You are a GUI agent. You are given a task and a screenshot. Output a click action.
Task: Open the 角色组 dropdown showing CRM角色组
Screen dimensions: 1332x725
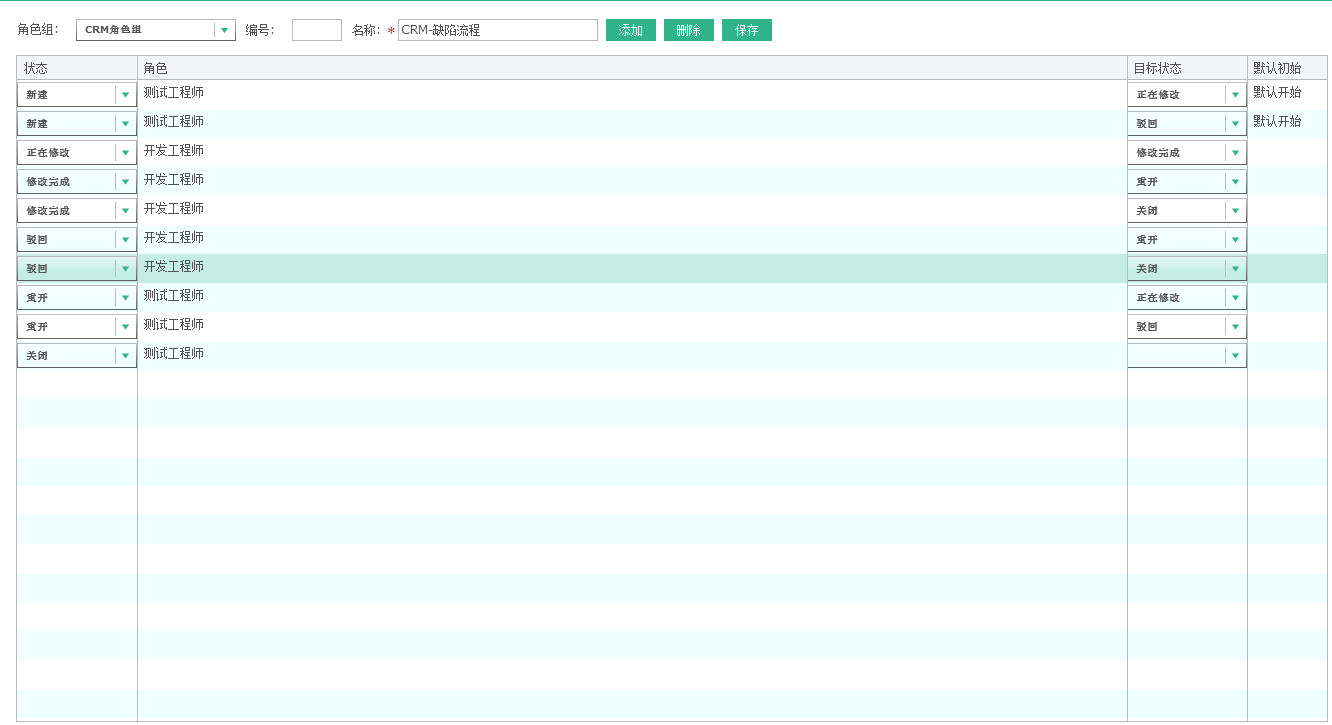coord(155,30)
